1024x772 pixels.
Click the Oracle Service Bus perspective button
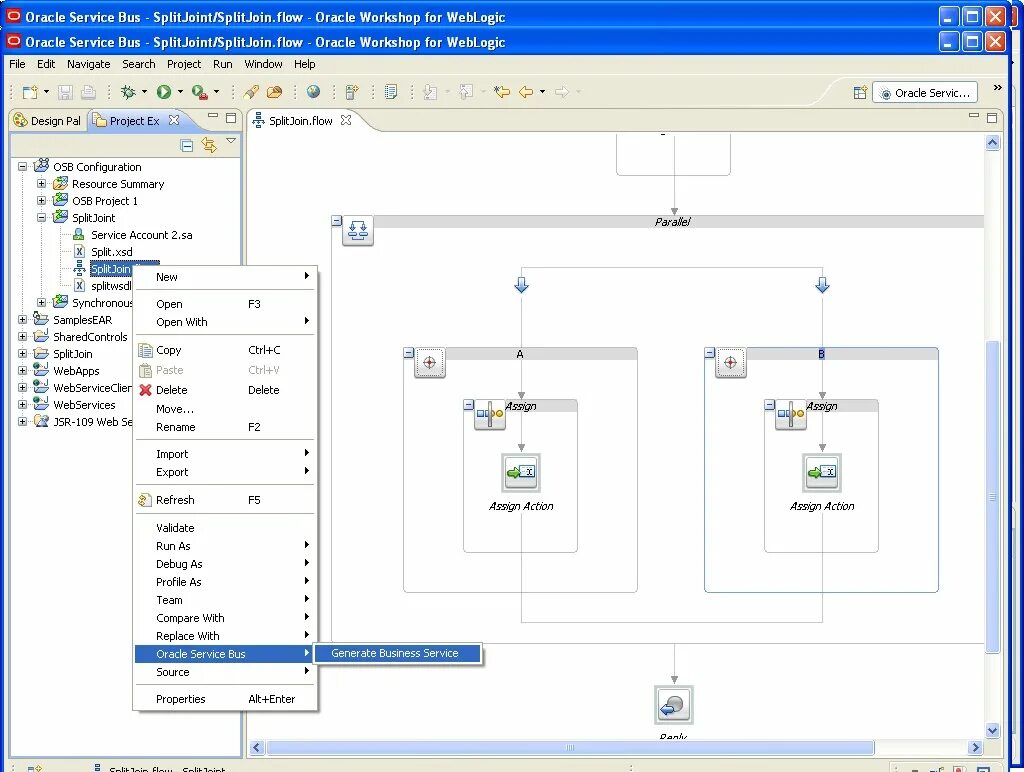pos(925,93)
